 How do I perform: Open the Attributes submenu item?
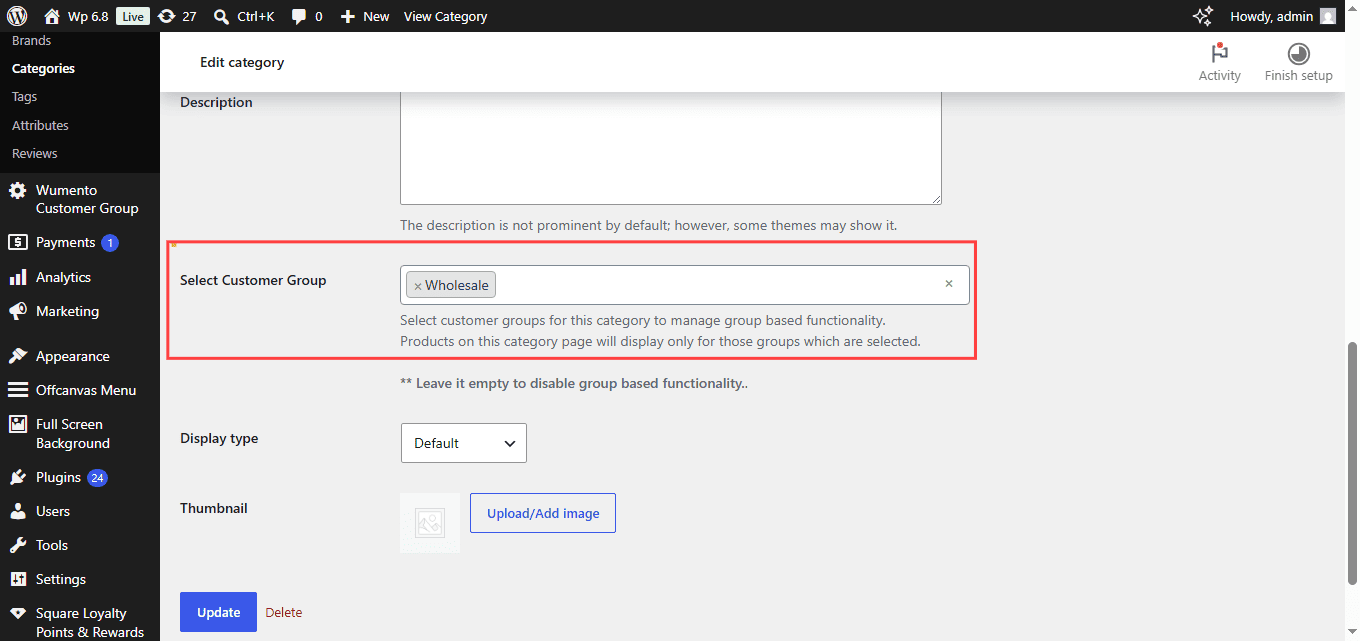pyautogui.click(x=40, y=125)
